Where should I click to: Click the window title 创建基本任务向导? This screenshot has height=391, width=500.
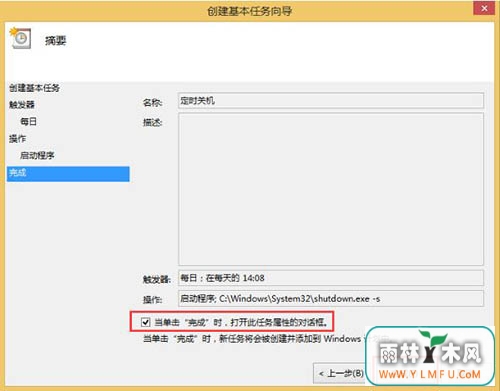[x=250, y=11]
